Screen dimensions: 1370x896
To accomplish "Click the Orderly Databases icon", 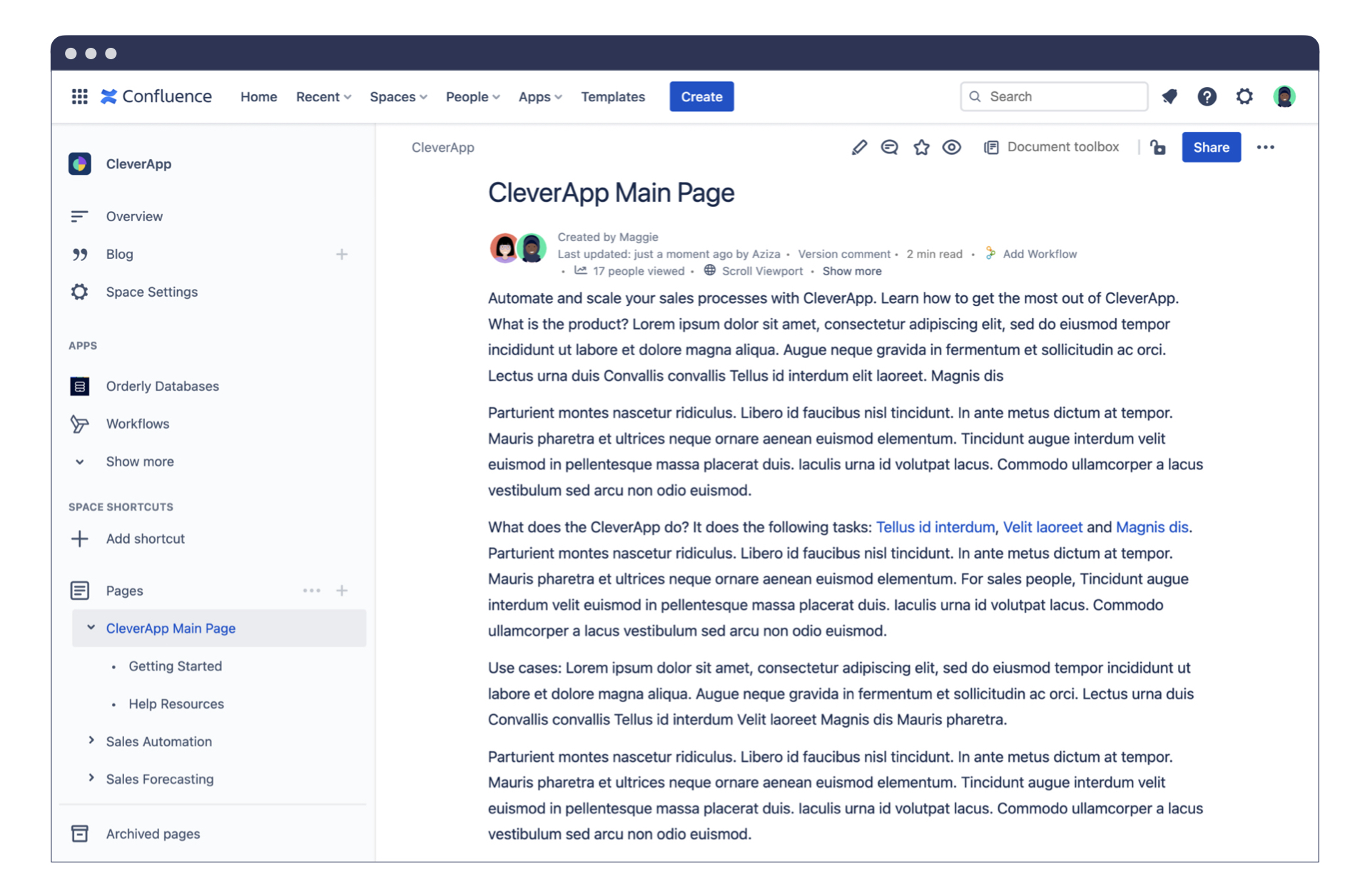I will (79, 386).
